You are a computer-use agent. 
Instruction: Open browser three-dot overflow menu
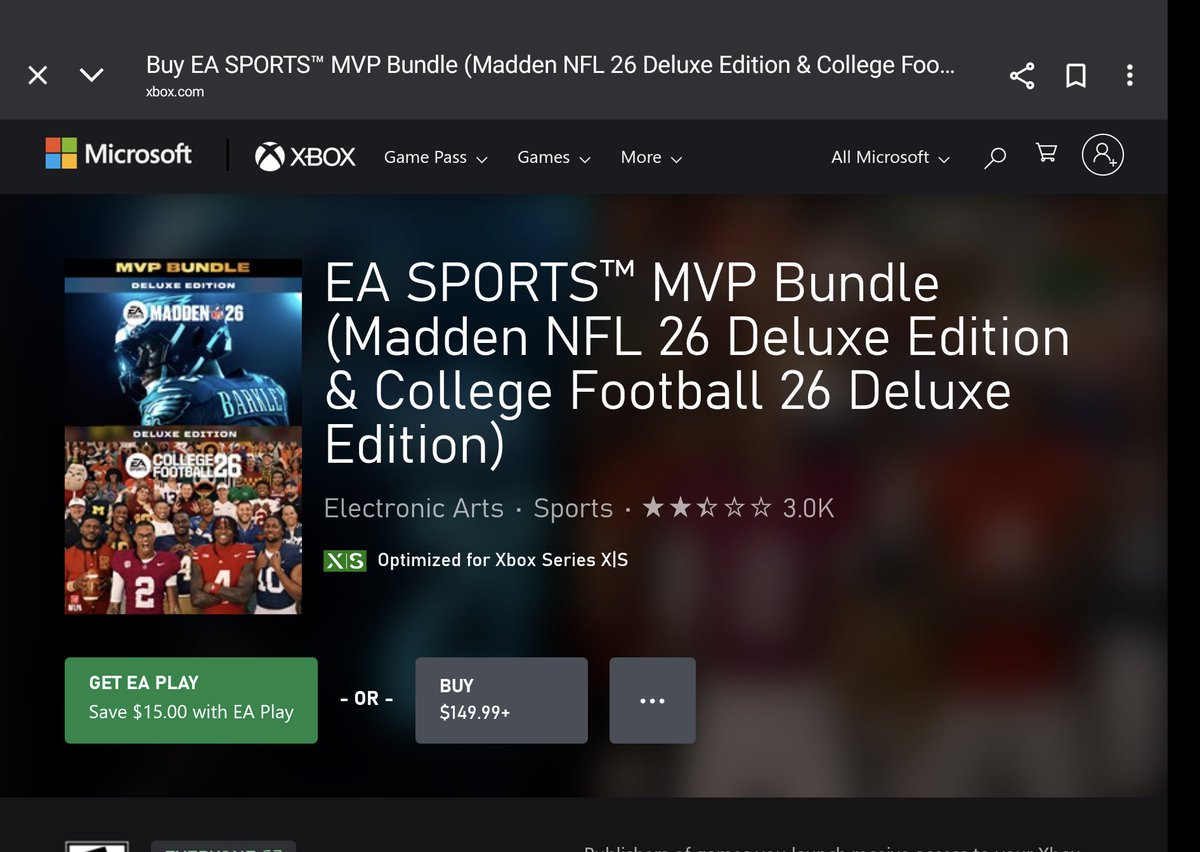tap(1130, 75)
